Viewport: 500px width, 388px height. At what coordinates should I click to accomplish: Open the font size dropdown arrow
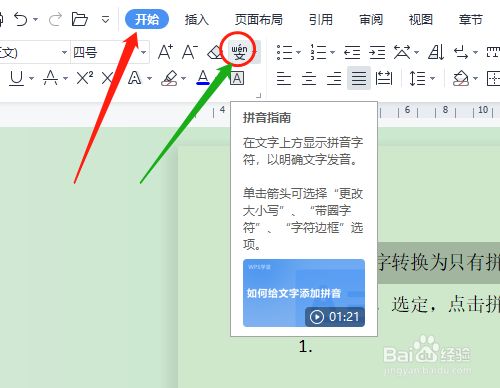[x=144, y=52]
